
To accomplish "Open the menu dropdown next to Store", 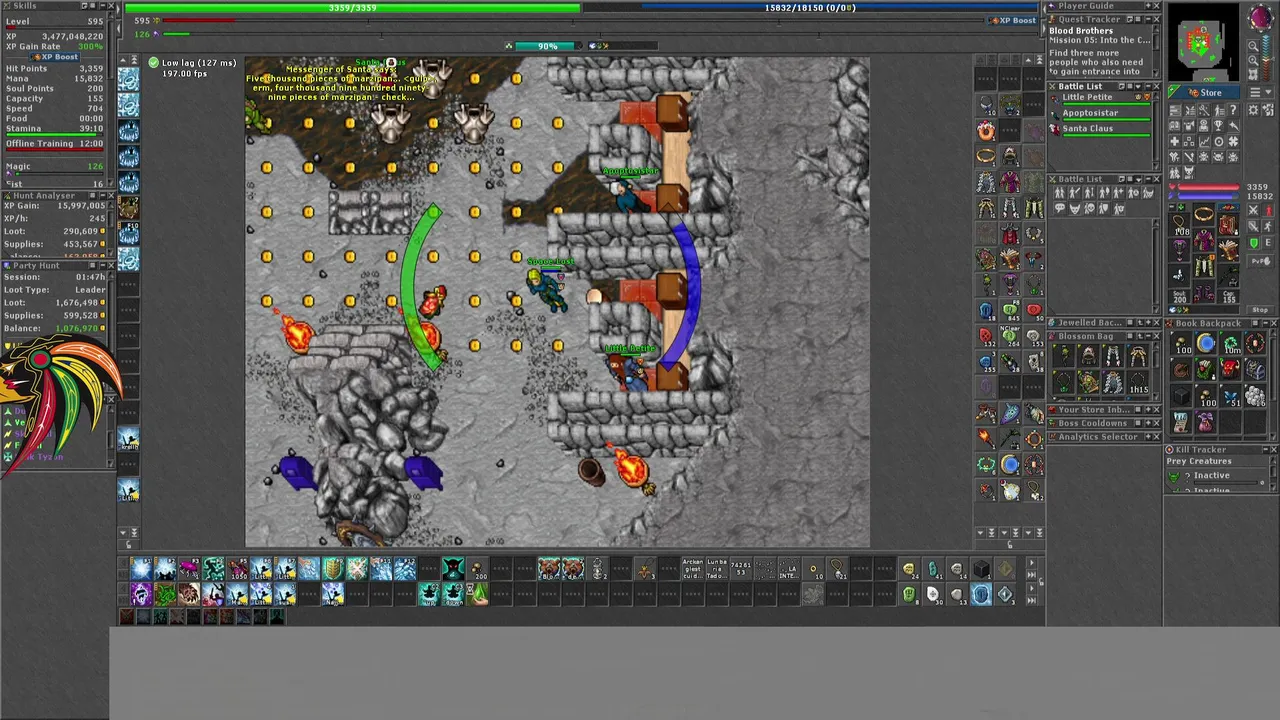I will pos(1261,92).
